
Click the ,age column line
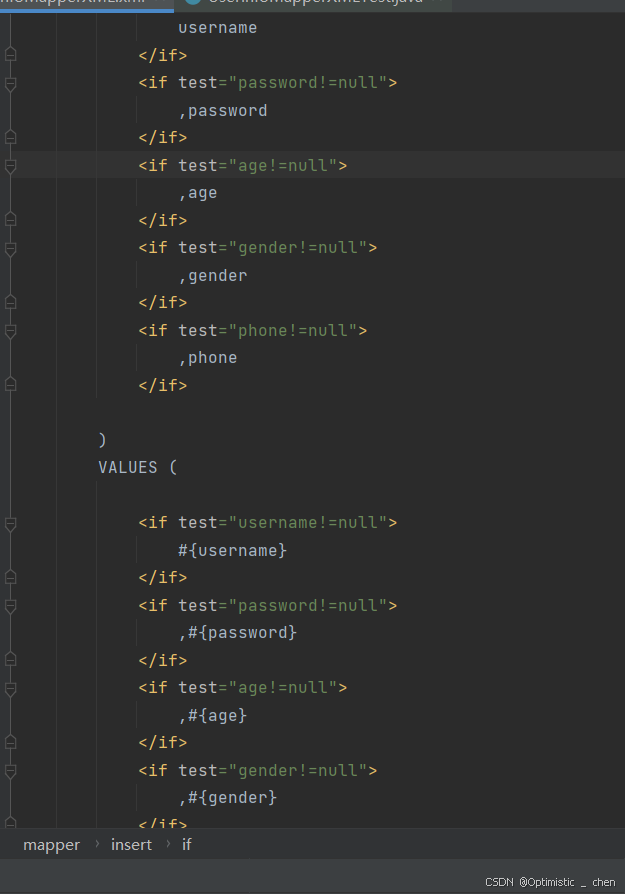point(198,193)
